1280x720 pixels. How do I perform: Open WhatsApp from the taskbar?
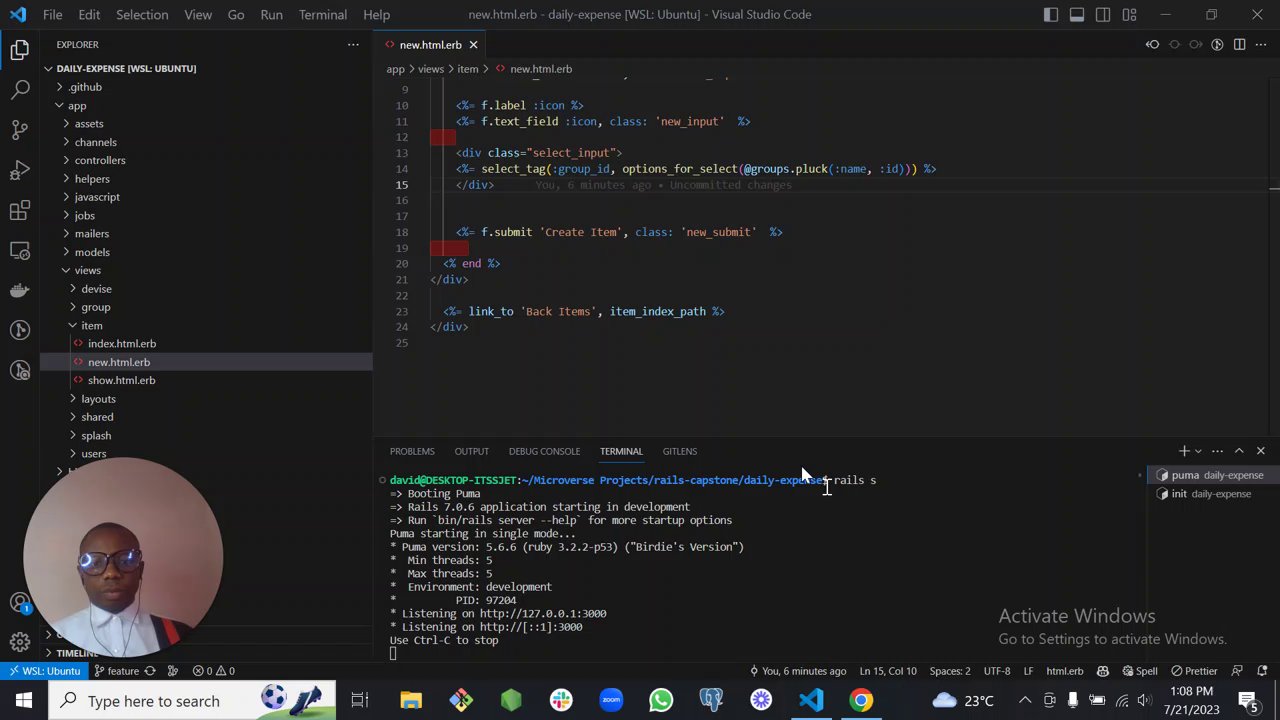(661, 700)
